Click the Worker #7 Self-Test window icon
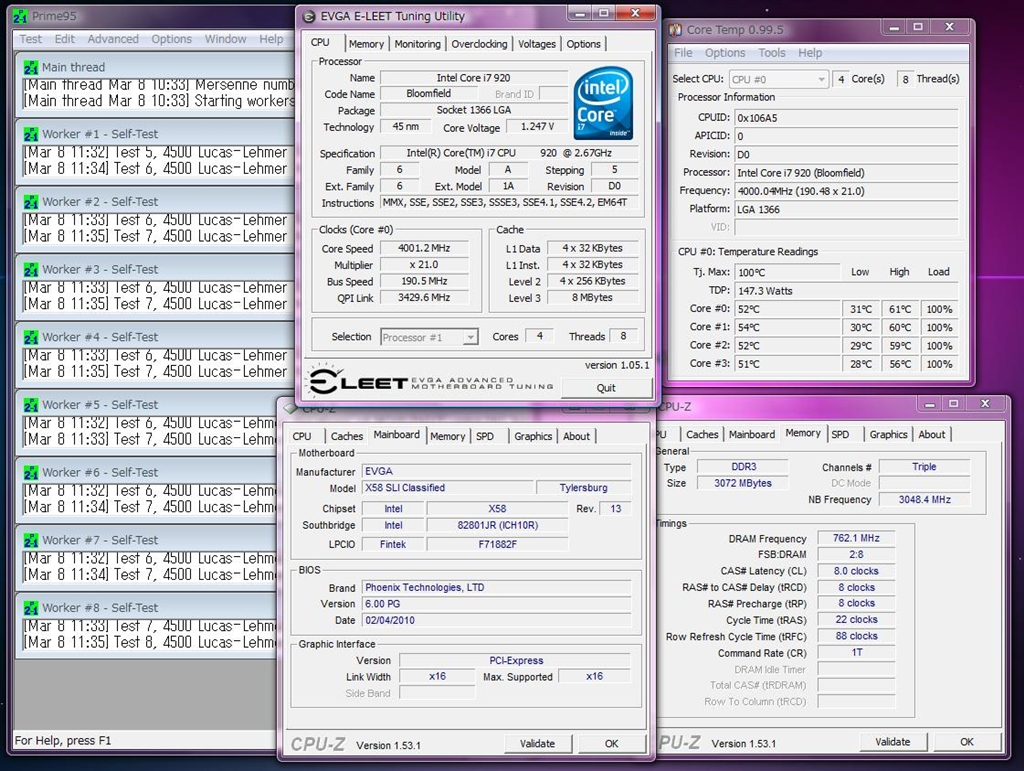Image resolution: width=1024 pixels, height=771 pixels. point(31,540)
